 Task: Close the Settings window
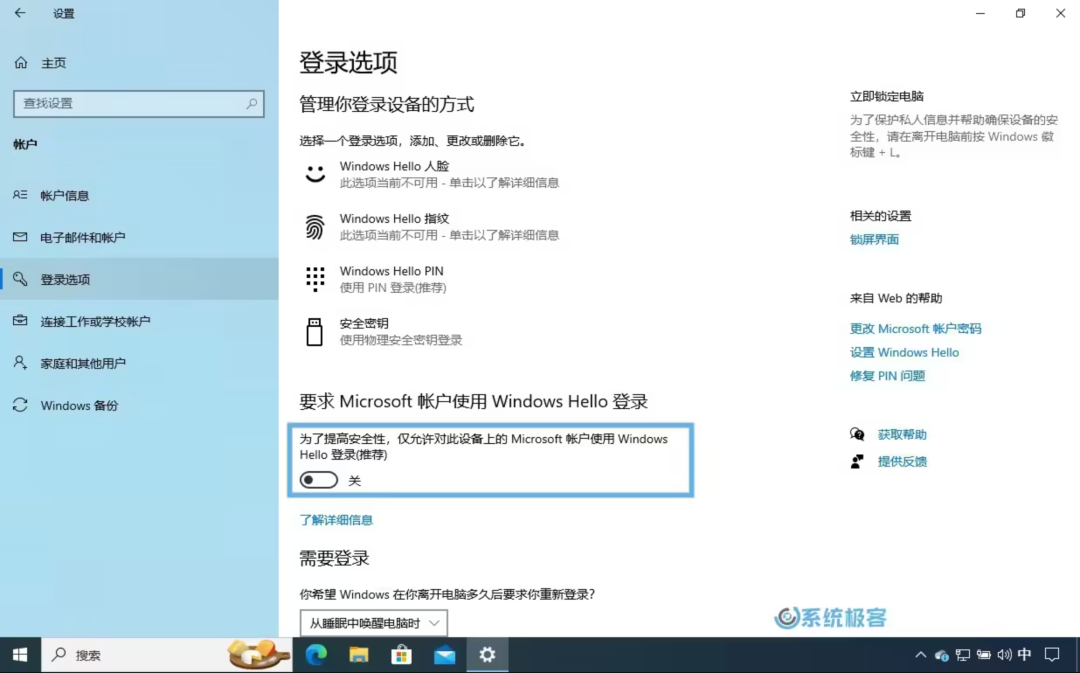coord(1060,13)
